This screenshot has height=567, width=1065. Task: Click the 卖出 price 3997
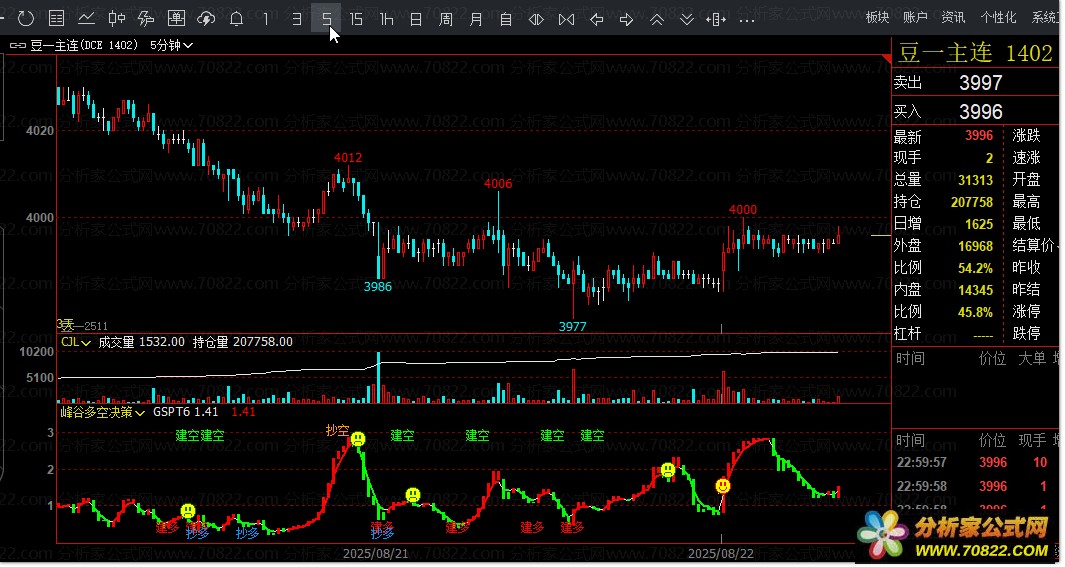pyautogui.click(x=980, y=83)
